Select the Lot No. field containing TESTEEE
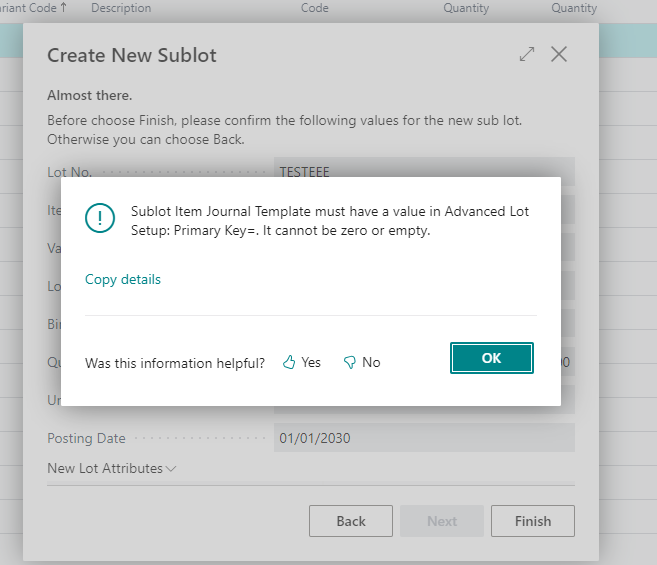Viewport: 657px width, 565px height. click(423, 171)
